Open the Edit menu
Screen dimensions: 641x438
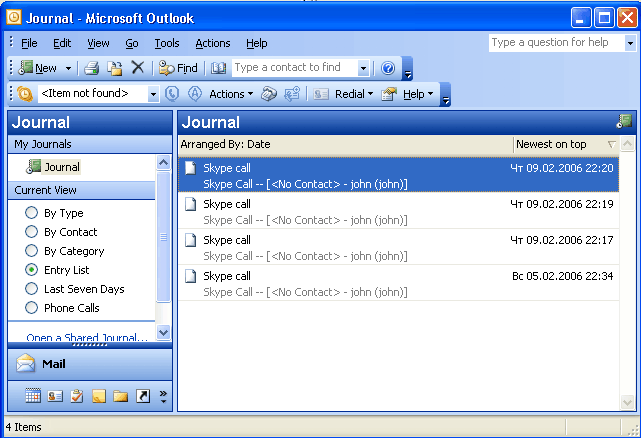pos(62,43)
